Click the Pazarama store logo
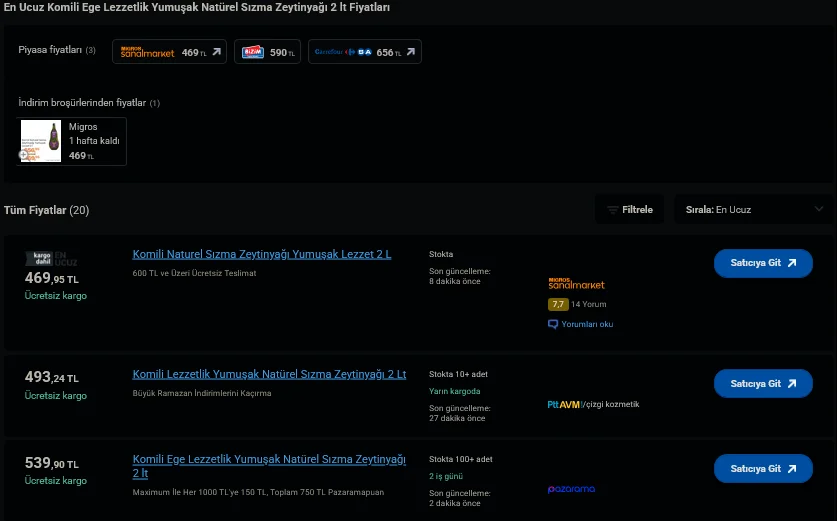The image size is (837, 521). pyautogui.click(x=571, y=489)
